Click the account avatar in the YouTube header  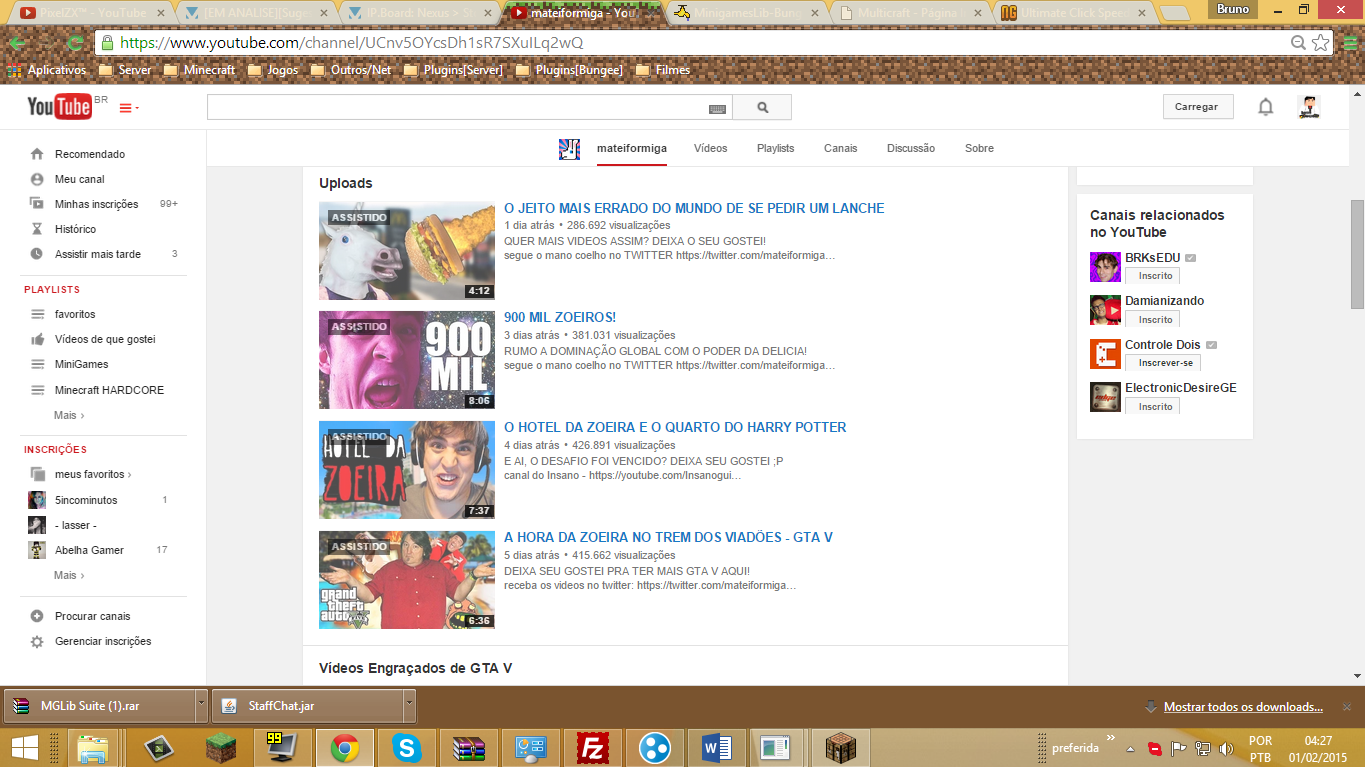click(1309, 107)
